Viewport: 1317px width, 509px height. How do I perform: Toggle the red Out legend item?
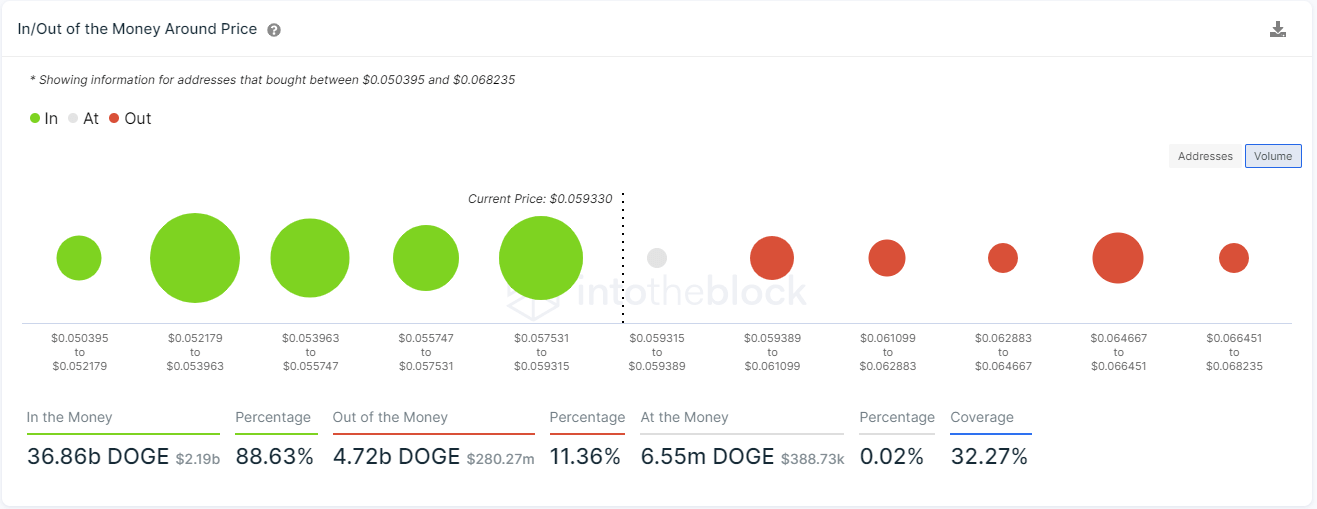click(x=130, y=118)
